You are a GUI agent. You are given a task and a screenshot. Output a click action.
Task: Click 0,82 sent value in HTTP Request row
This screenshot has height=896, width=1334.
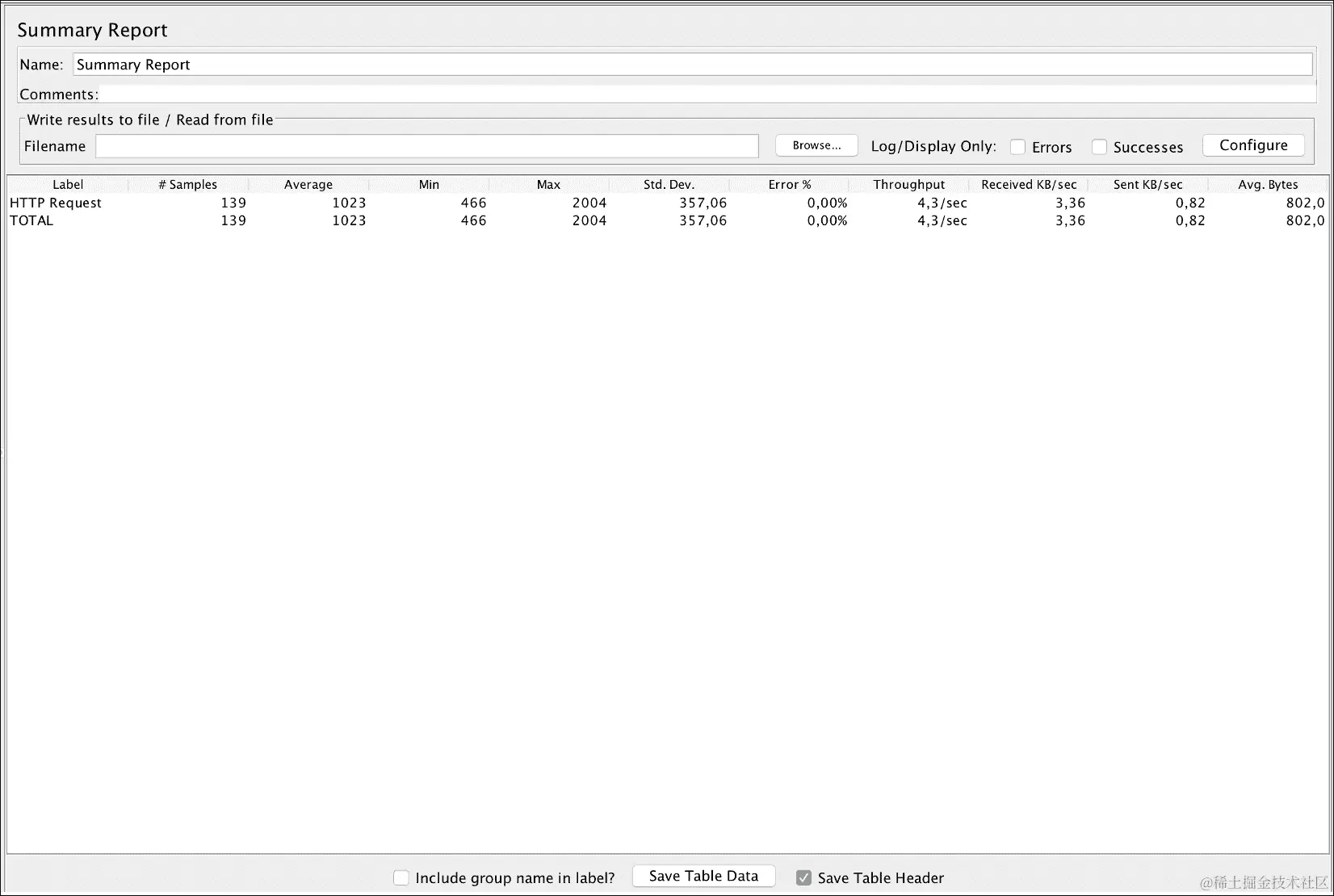click(1190, 203)
